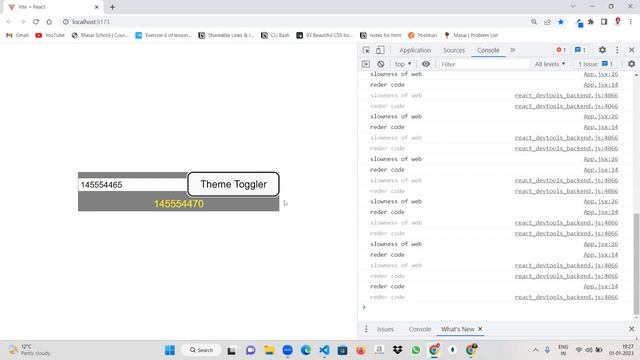Screen dimensions: 640x360
Task: Select the inspect element picker icon
Action: point(366,50)
